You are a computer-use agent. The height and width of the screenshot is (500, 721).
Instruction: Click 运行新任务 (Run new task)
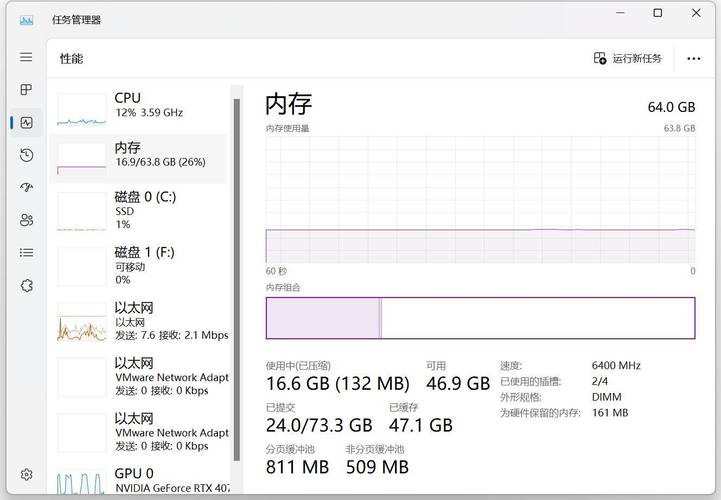click(x=628, y=59)
